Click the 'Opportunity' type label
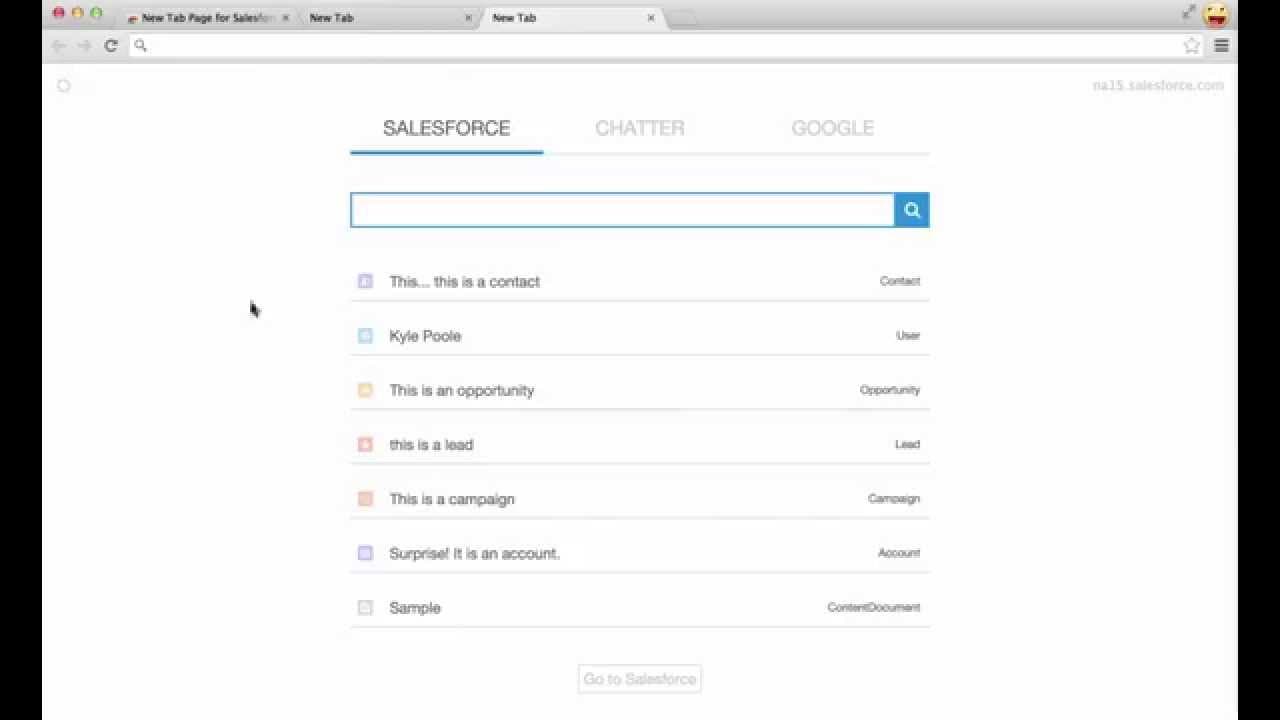 coord(890,390)
